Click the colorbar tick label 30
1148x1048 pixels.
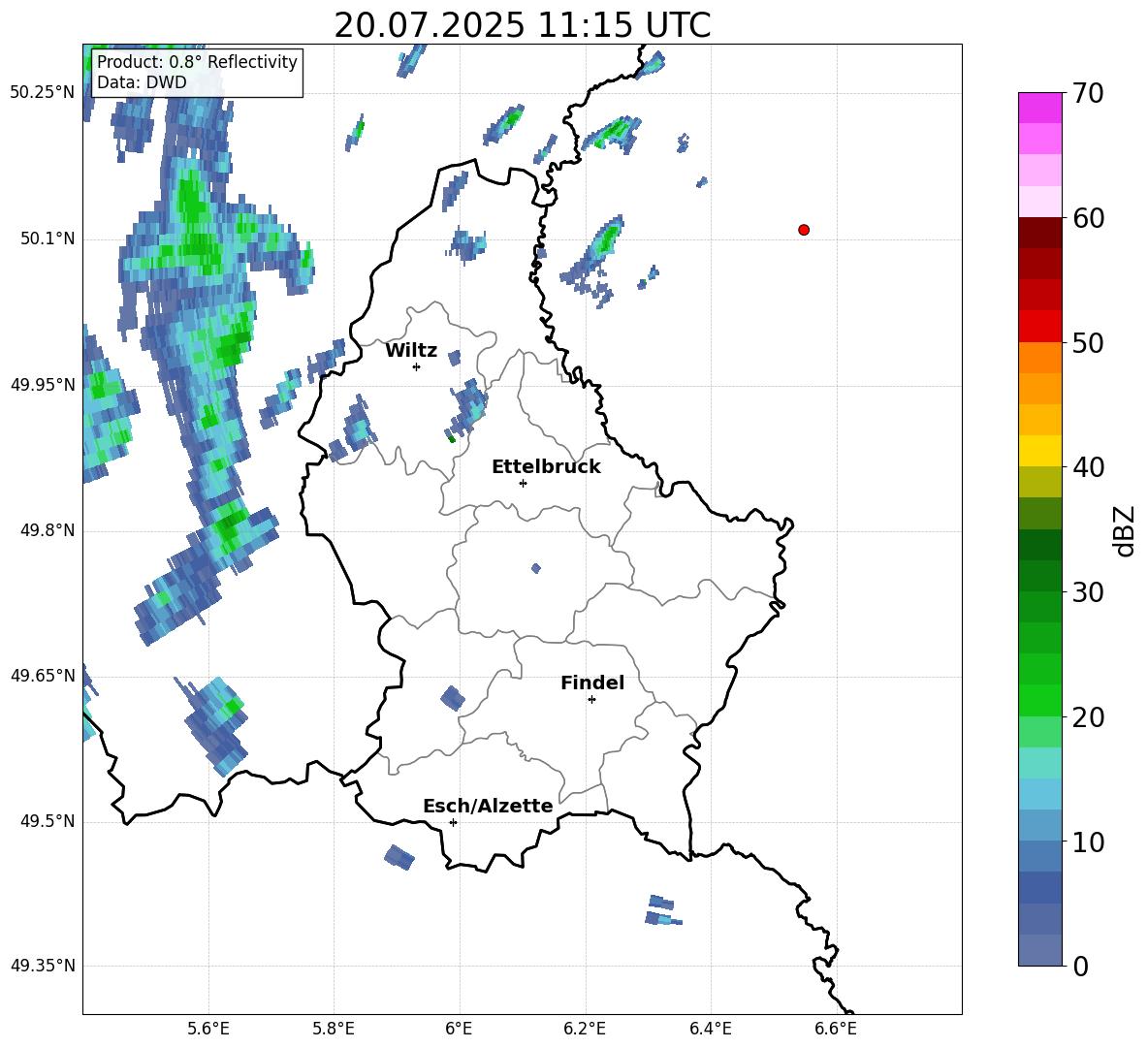tap(1088, 592)
